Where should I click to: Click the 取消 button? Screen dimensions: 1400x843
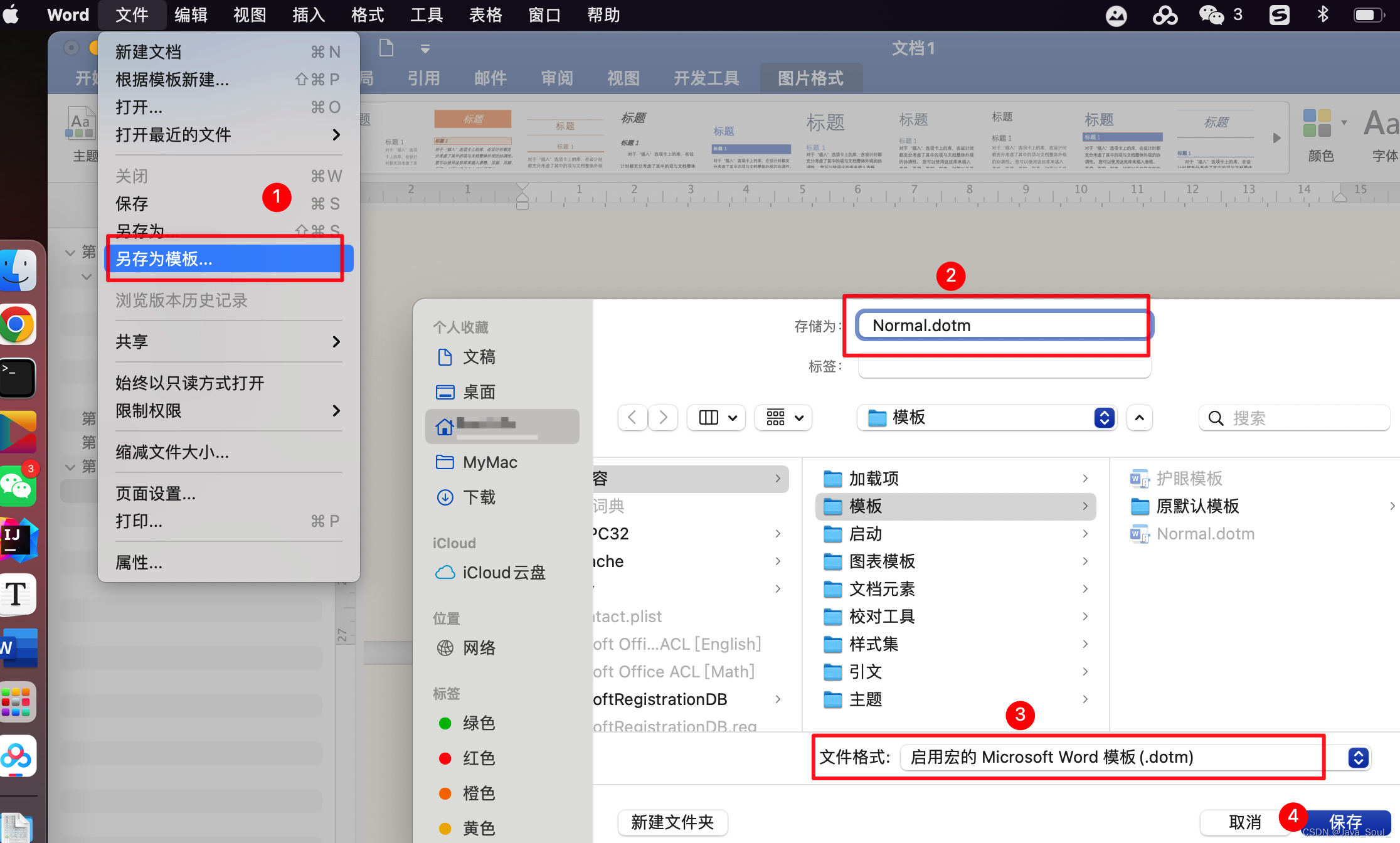pyautogui.click(x=1244, y=822)
